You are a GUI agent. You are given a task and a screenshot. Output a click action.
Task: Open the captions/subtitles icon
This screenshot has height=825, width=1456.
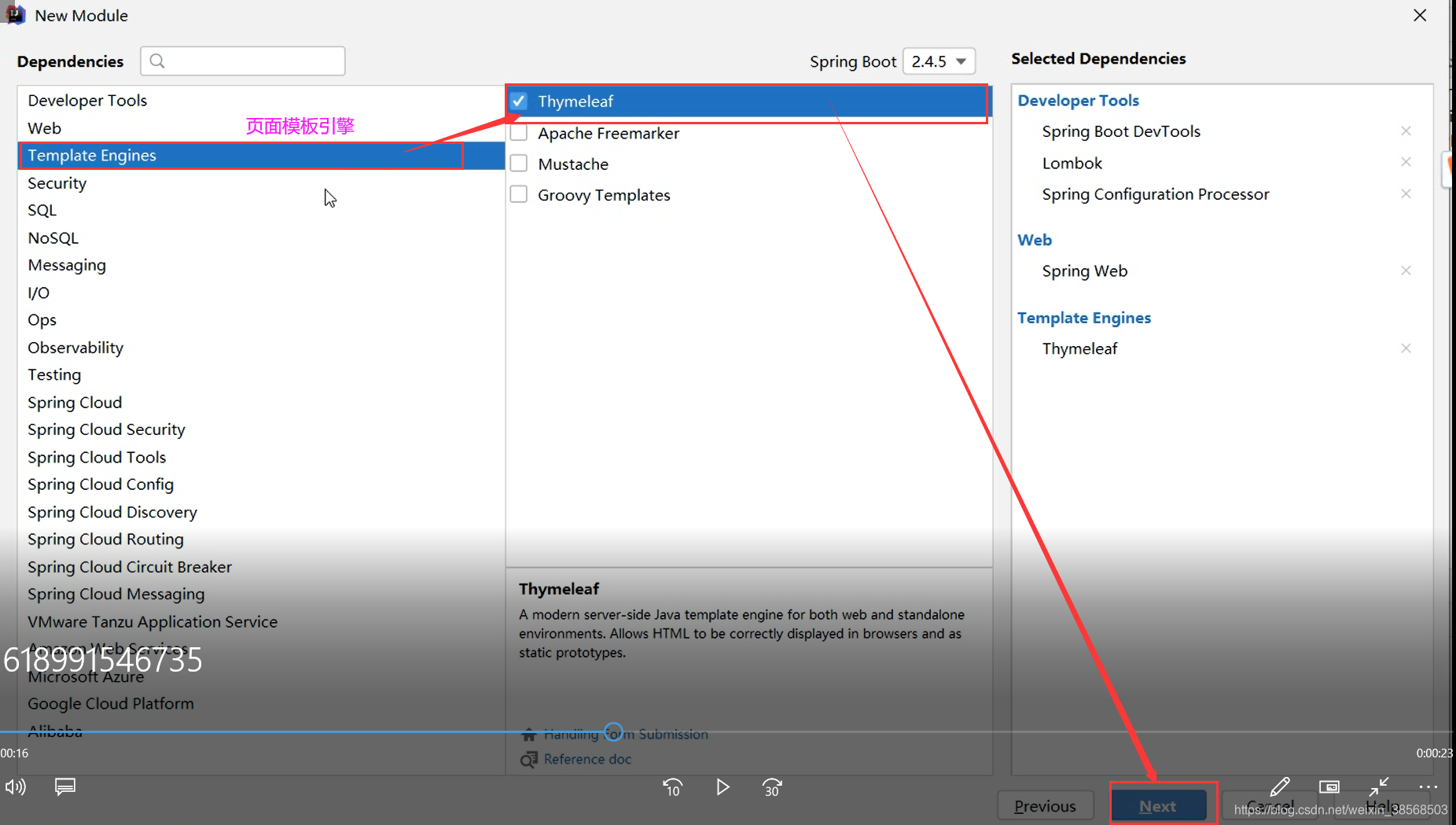click(x=65, y=786)
